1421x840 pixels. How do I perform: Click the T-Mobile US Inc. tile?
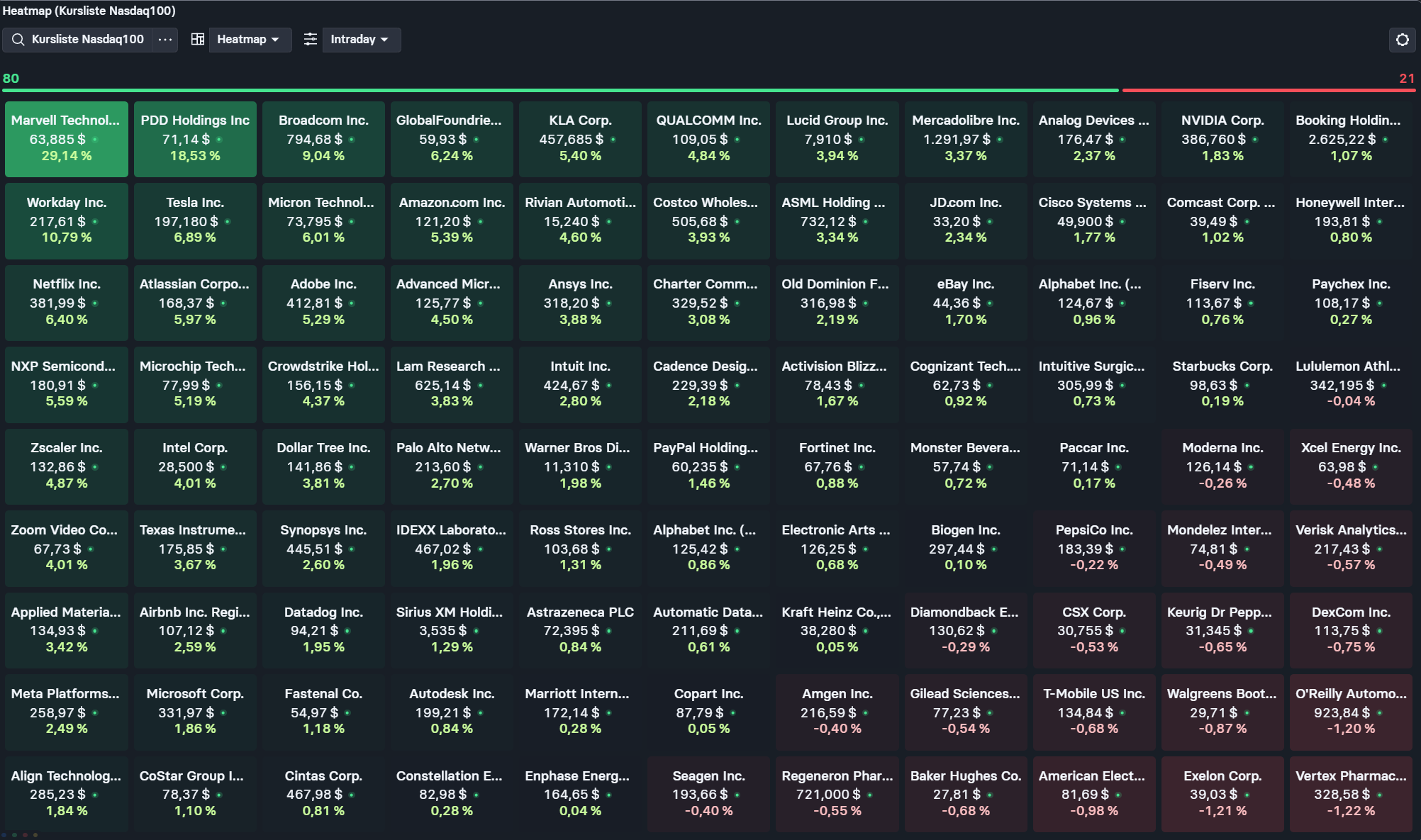[1094, 712]
